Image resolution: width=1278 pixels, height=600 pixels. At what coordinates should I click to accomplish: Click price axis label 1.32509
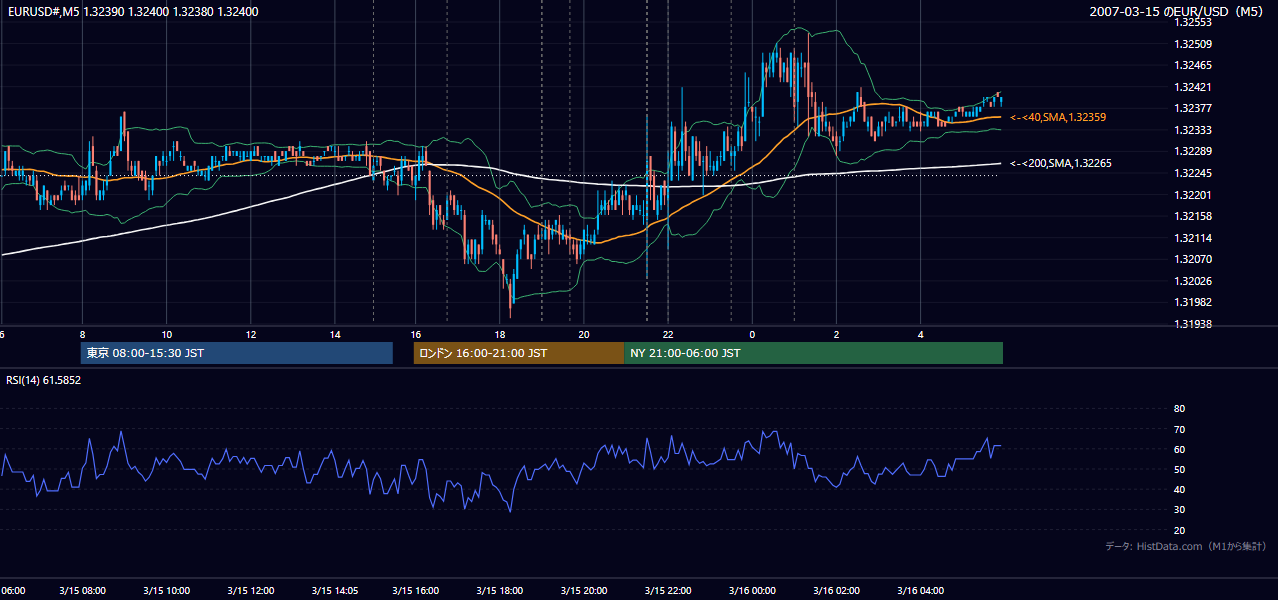(1193, 44)
